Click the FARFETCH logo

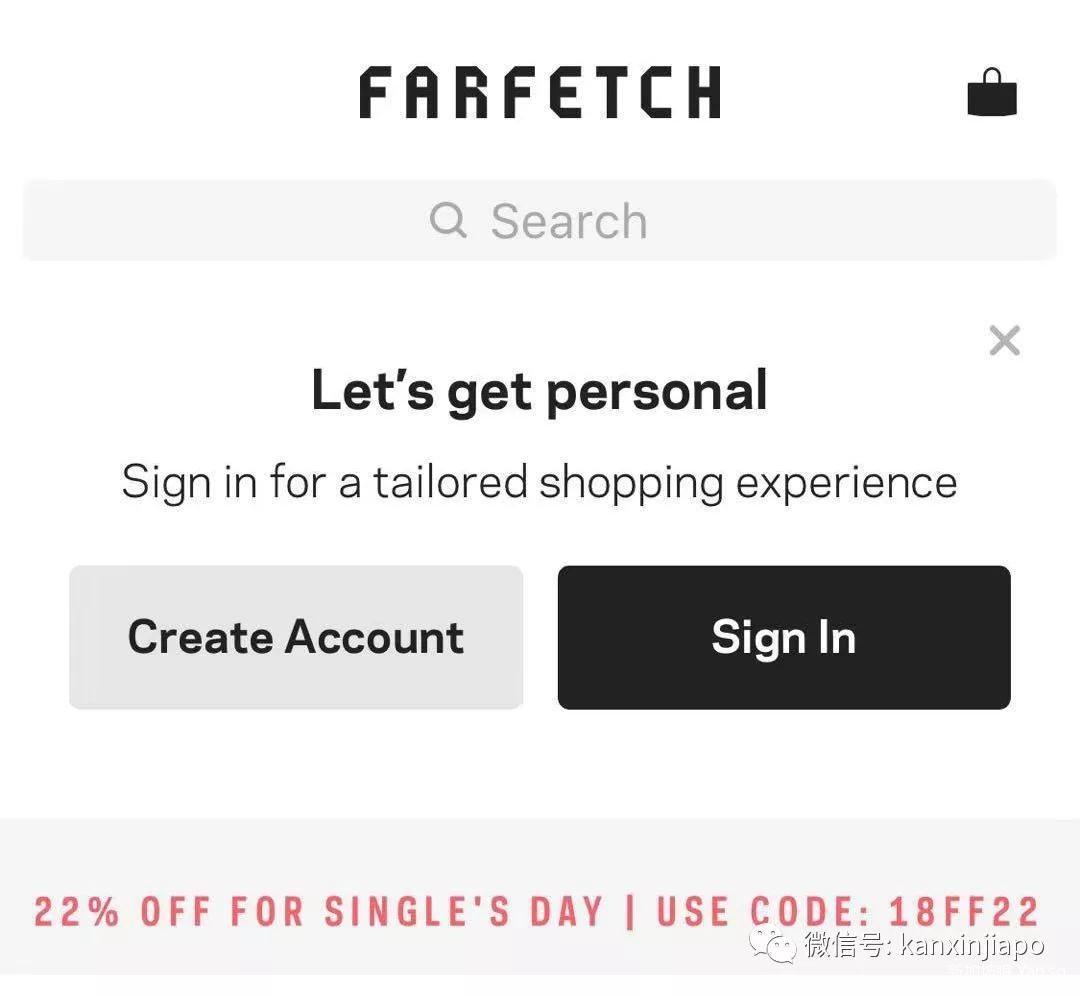(540, 93)
